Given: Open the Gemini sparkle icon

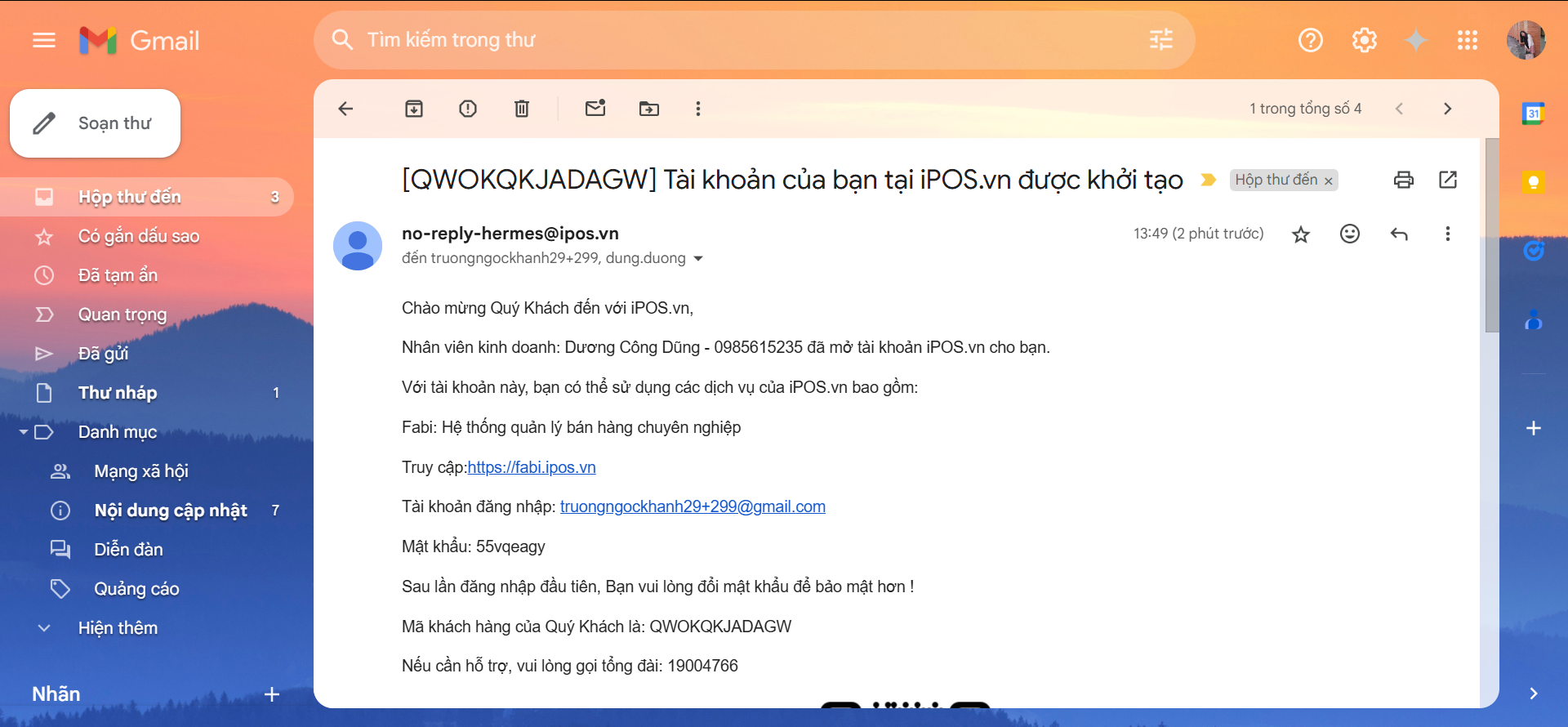Looking at the screenshot, I should (1416, 40).
